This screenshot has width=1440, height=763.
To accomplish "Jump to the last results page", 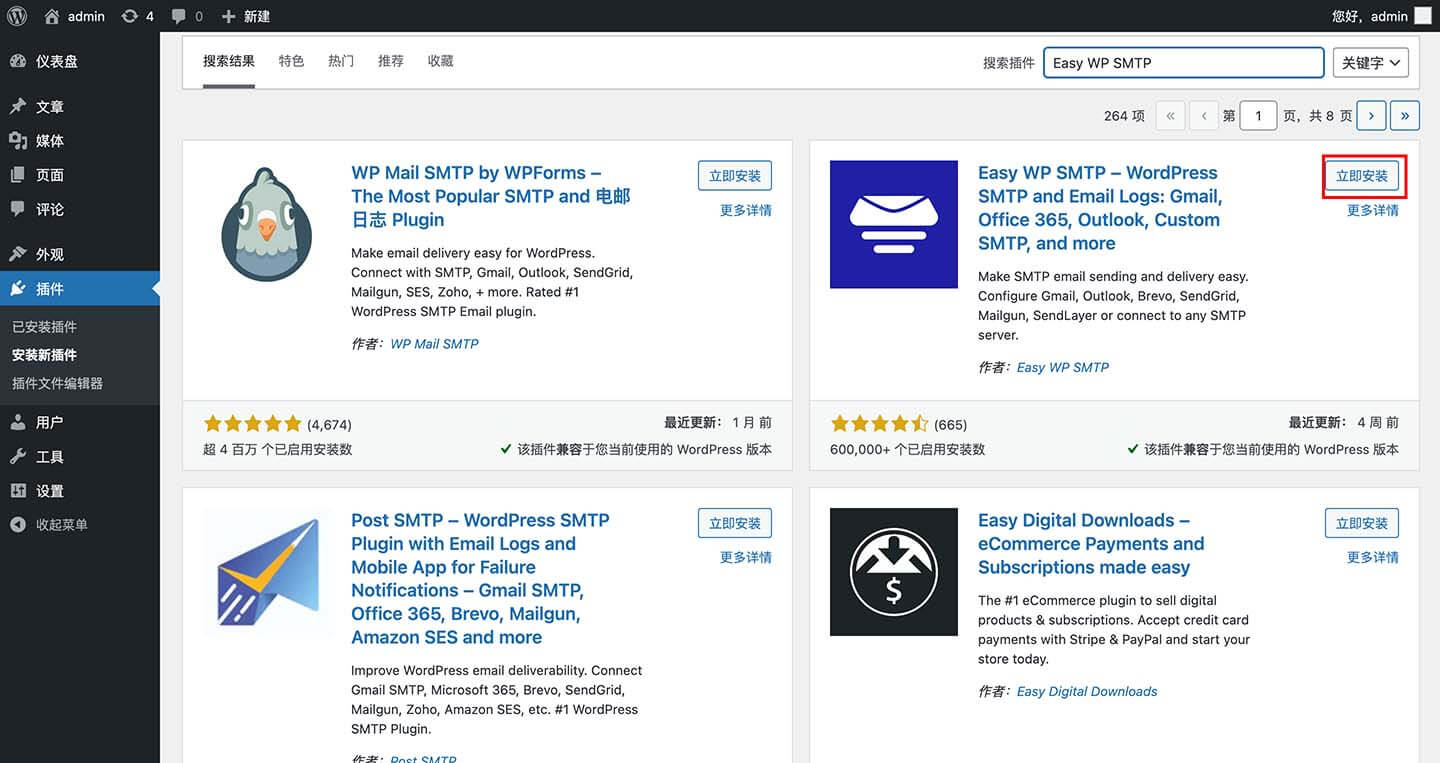I will point(1405,116).
